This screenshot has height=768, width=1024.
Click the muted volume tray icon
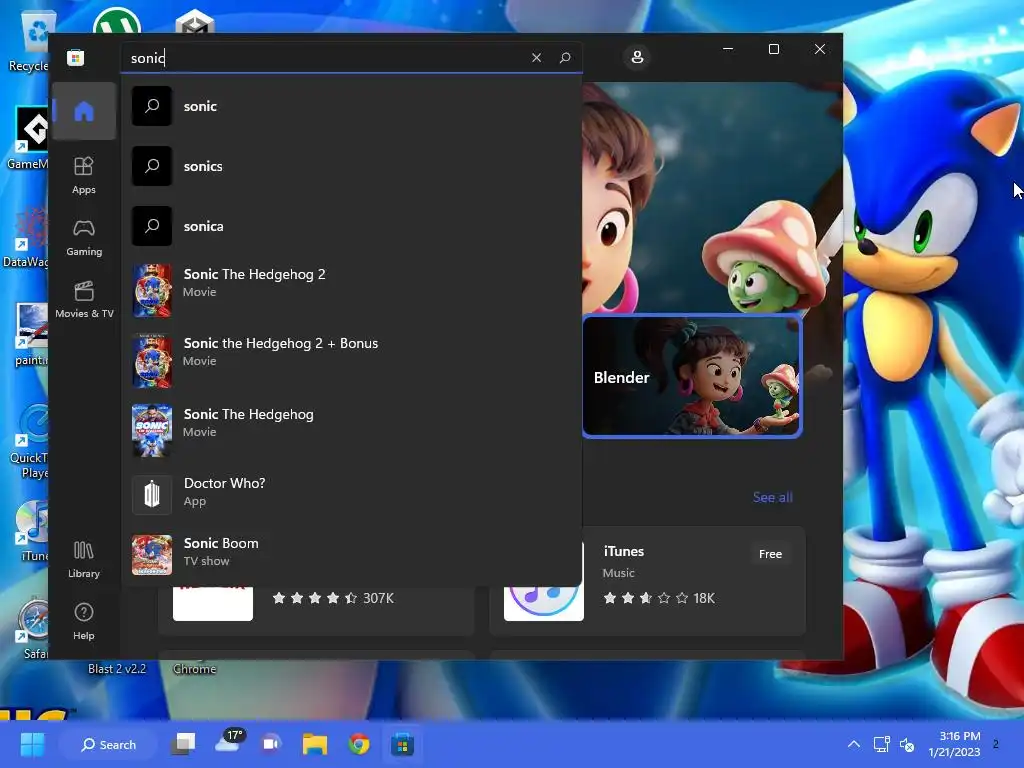pyautogui.click(x=907, y=744)
